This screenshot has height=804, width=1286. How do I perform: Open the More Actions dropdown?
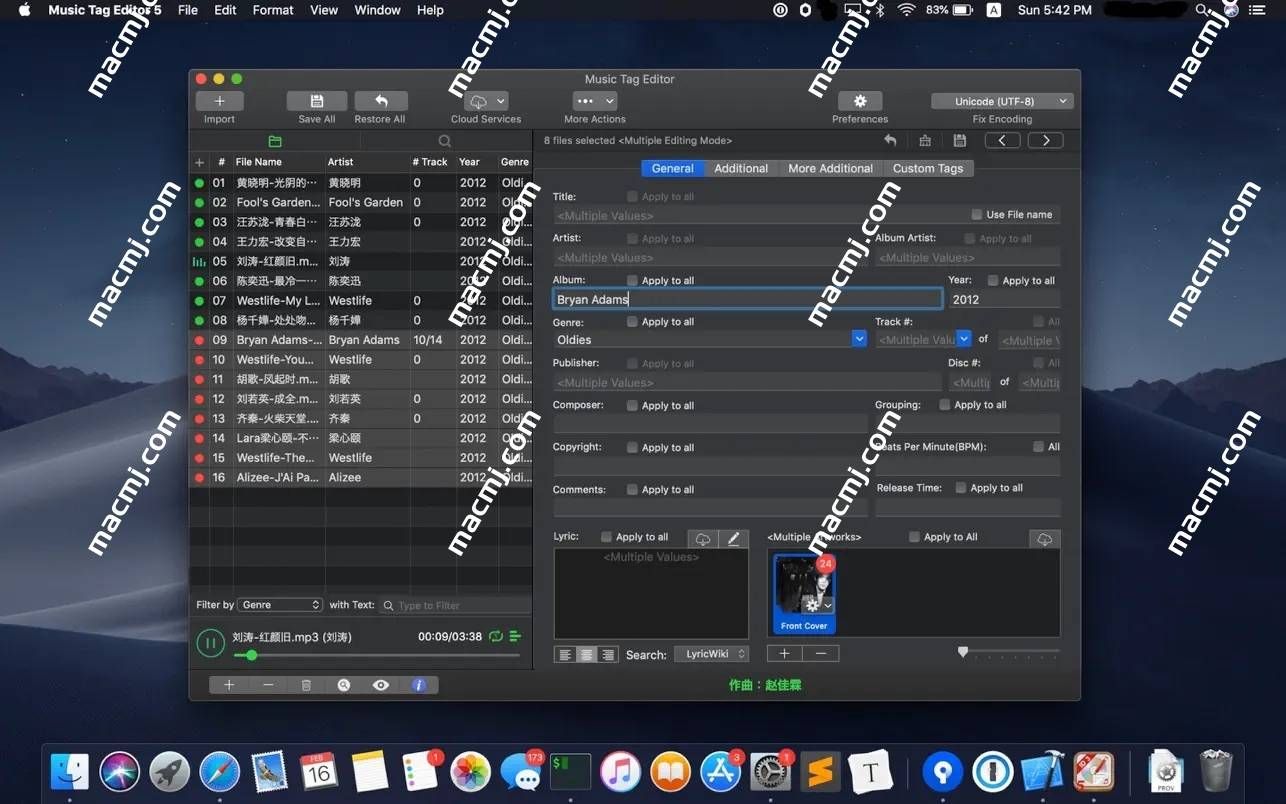coord(594,101)
